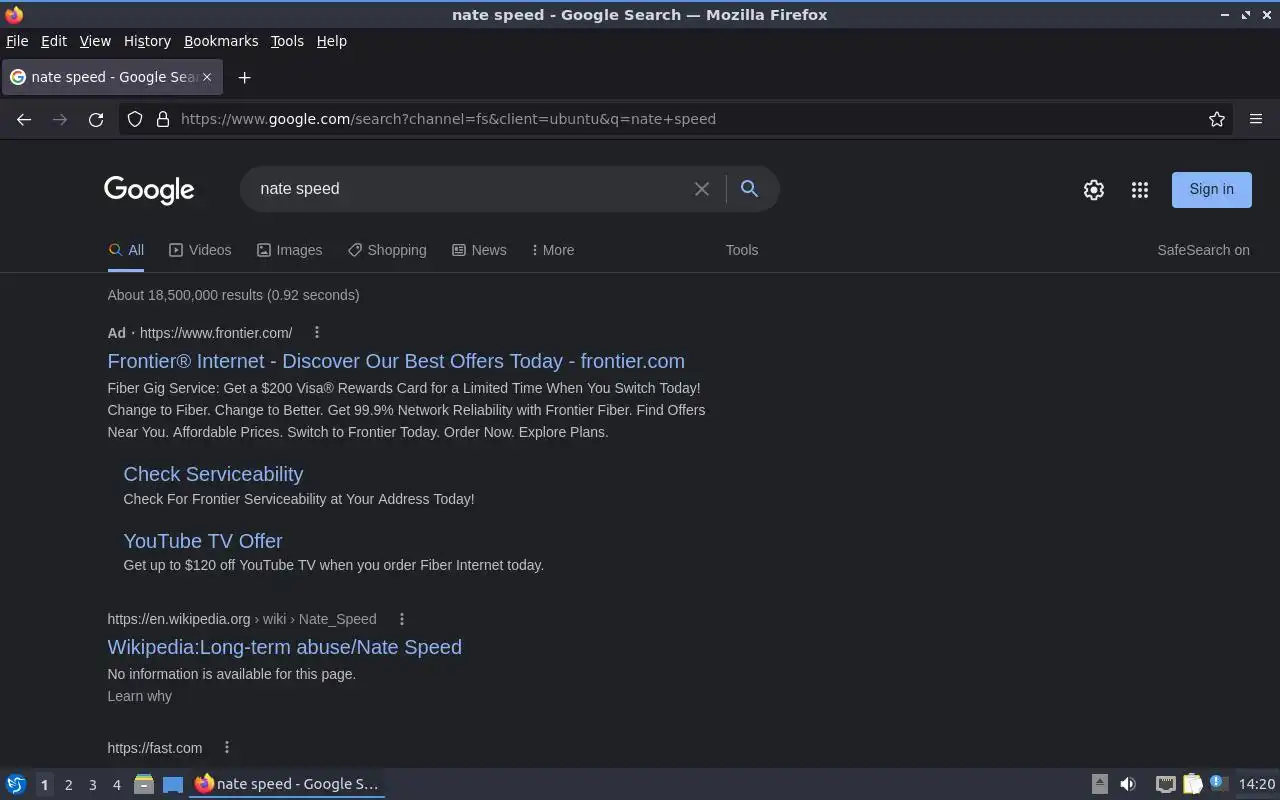Click the show desktop taskbar icon

coord(172,784)
